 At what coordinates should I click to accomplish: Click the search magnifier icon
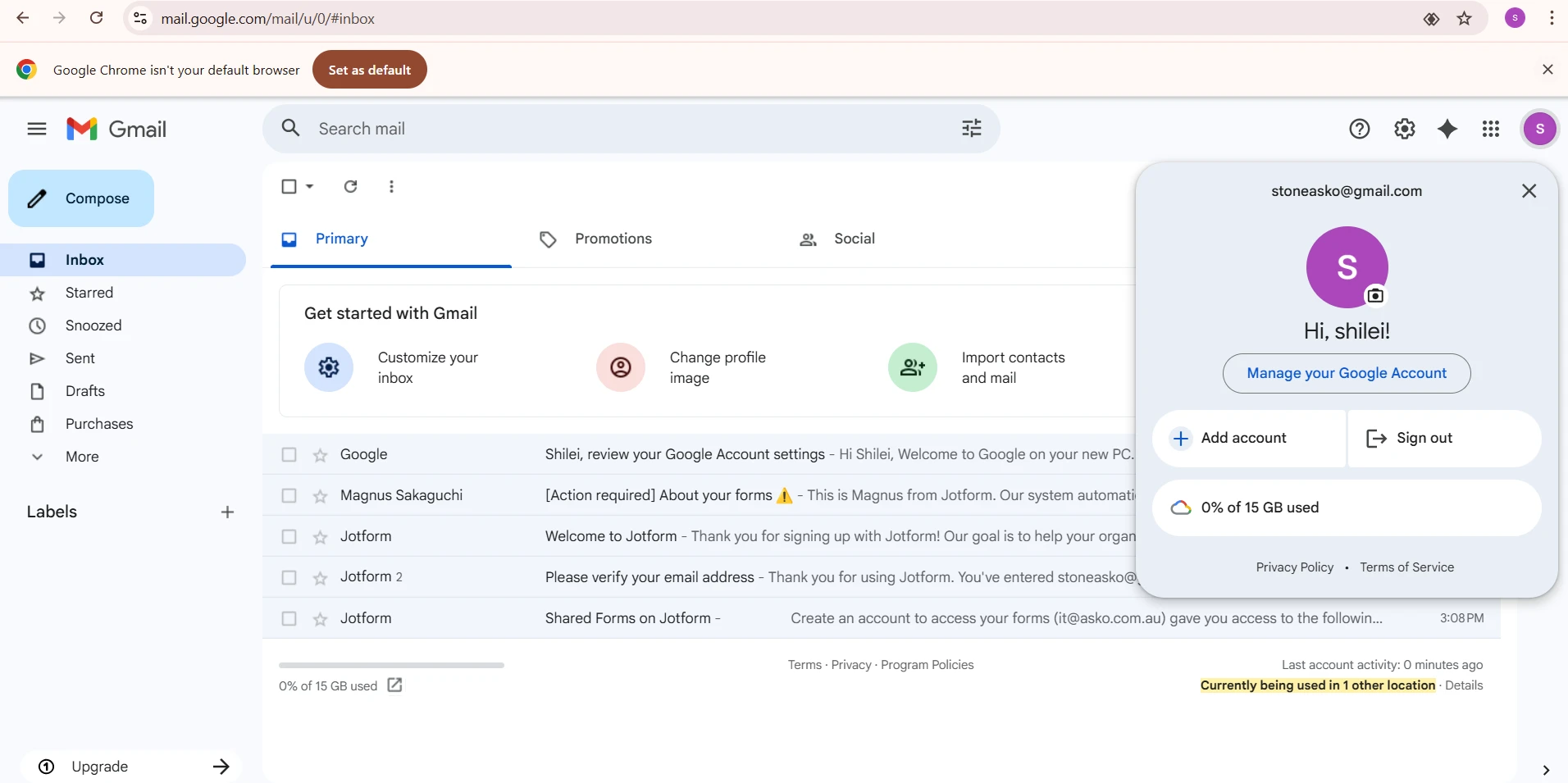pos(290,128)
